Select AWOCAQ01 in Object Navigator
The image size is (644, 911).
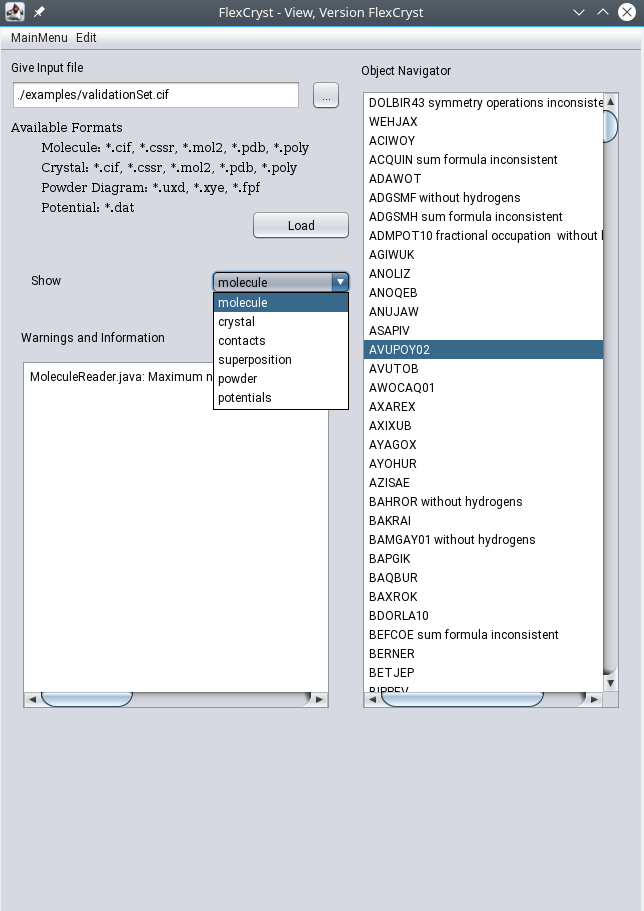pyautogui.click(x=484, y=388)
